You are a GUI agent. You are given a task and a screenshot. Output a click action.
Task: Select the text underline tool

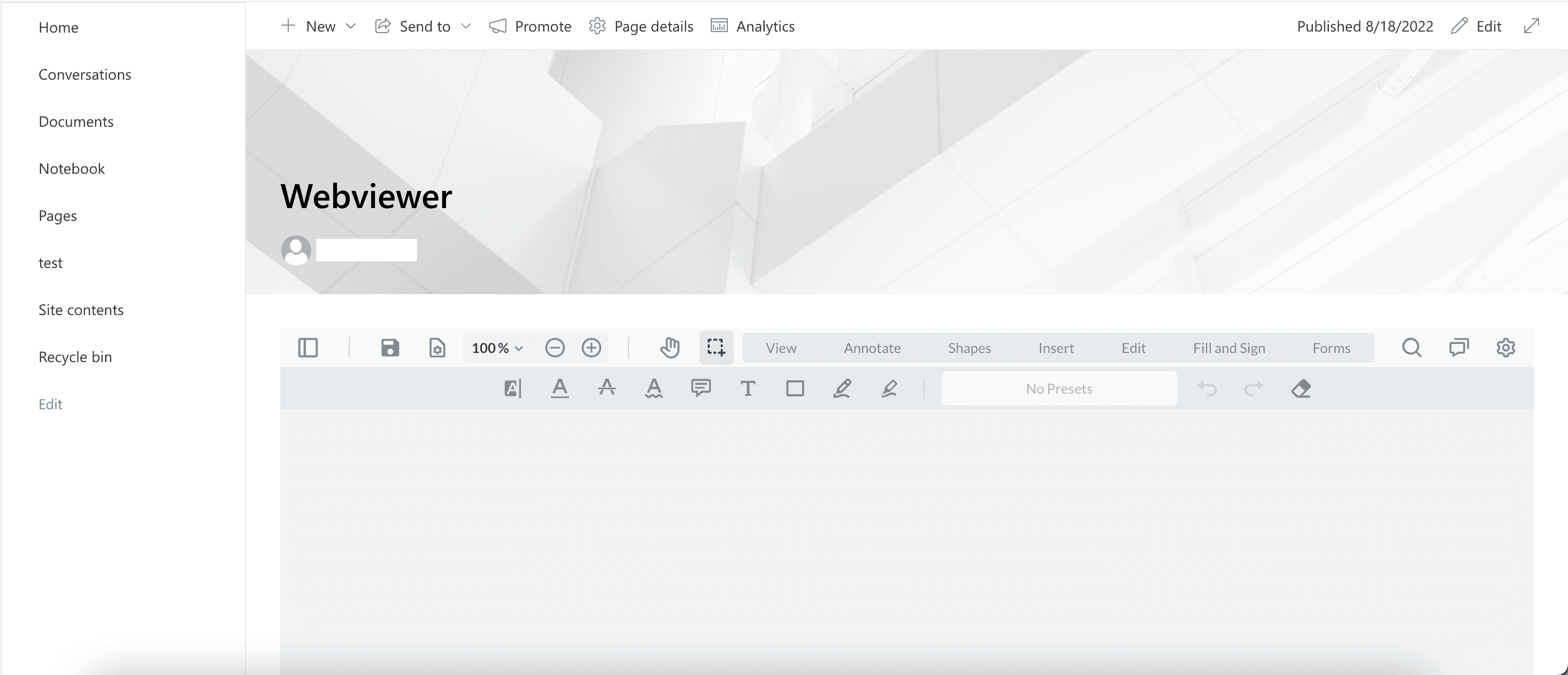point(559,388)
